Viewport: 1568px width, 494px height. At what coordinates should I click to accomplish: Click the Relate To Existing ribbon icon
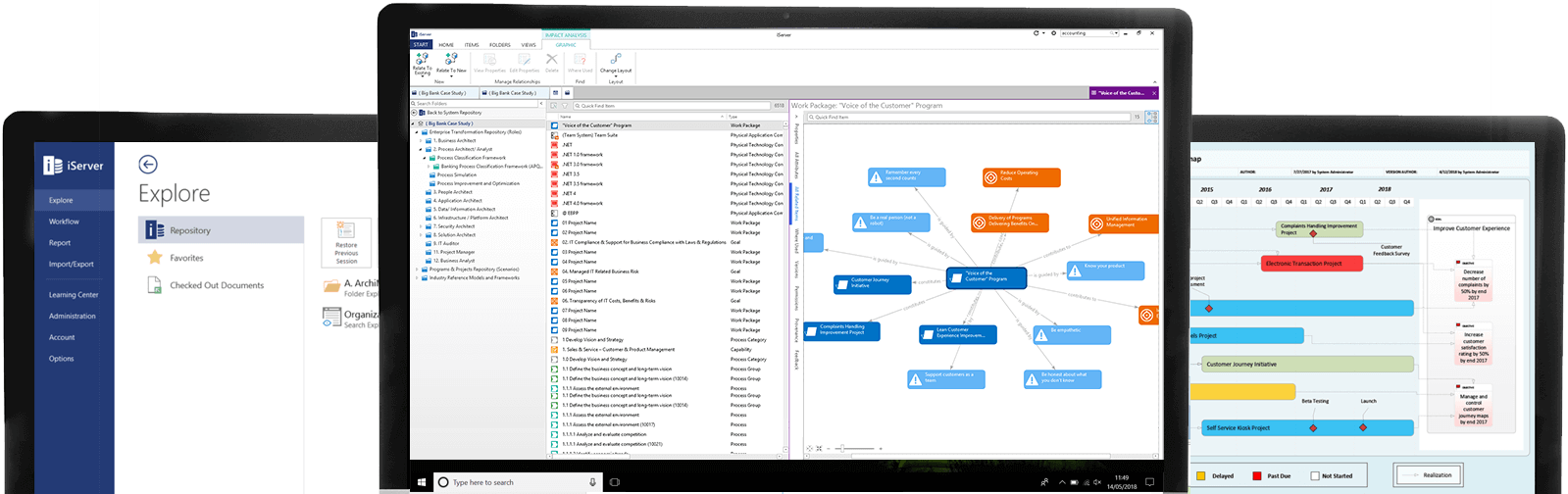423,59
